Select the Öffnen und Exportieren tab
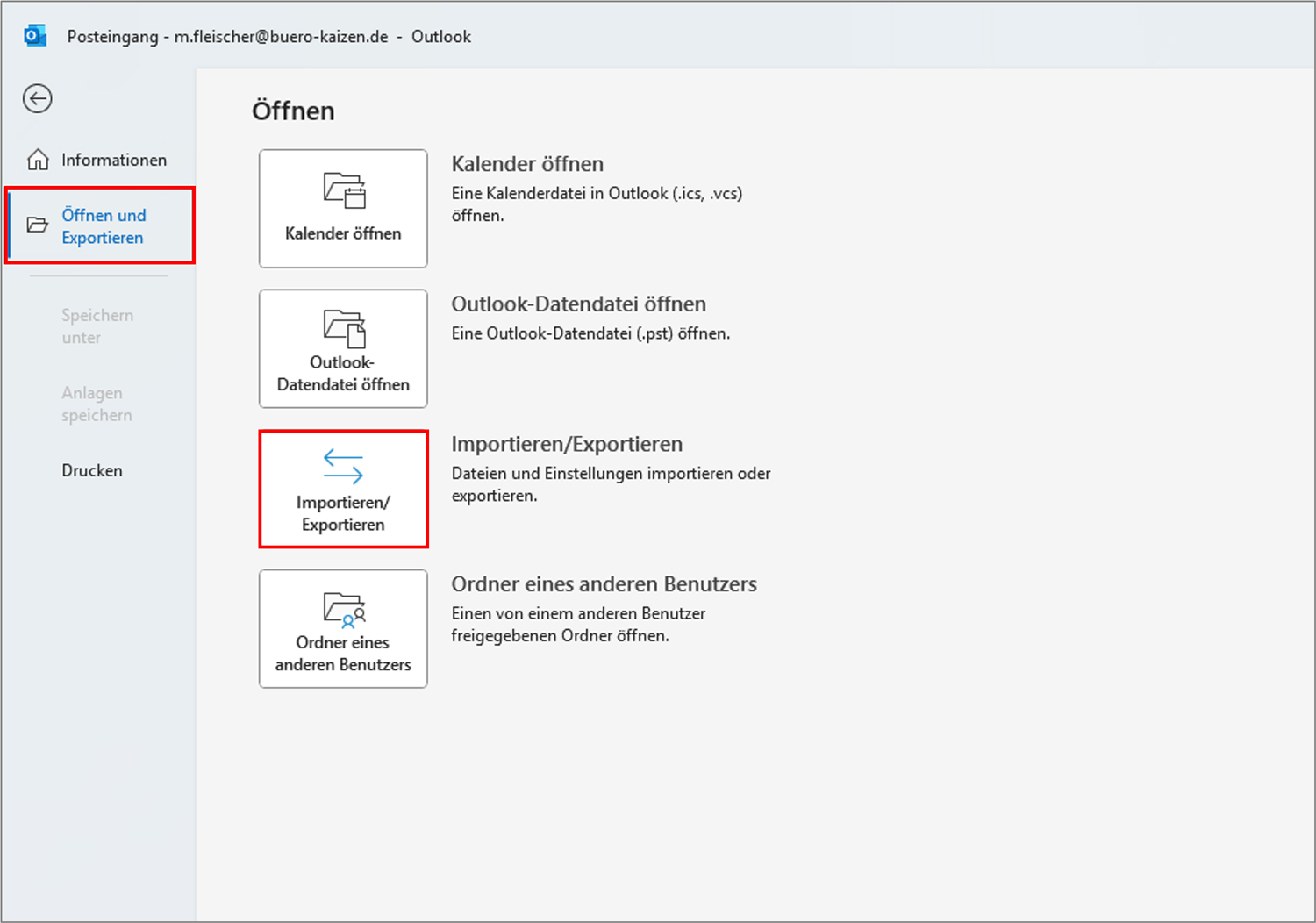 104,226
